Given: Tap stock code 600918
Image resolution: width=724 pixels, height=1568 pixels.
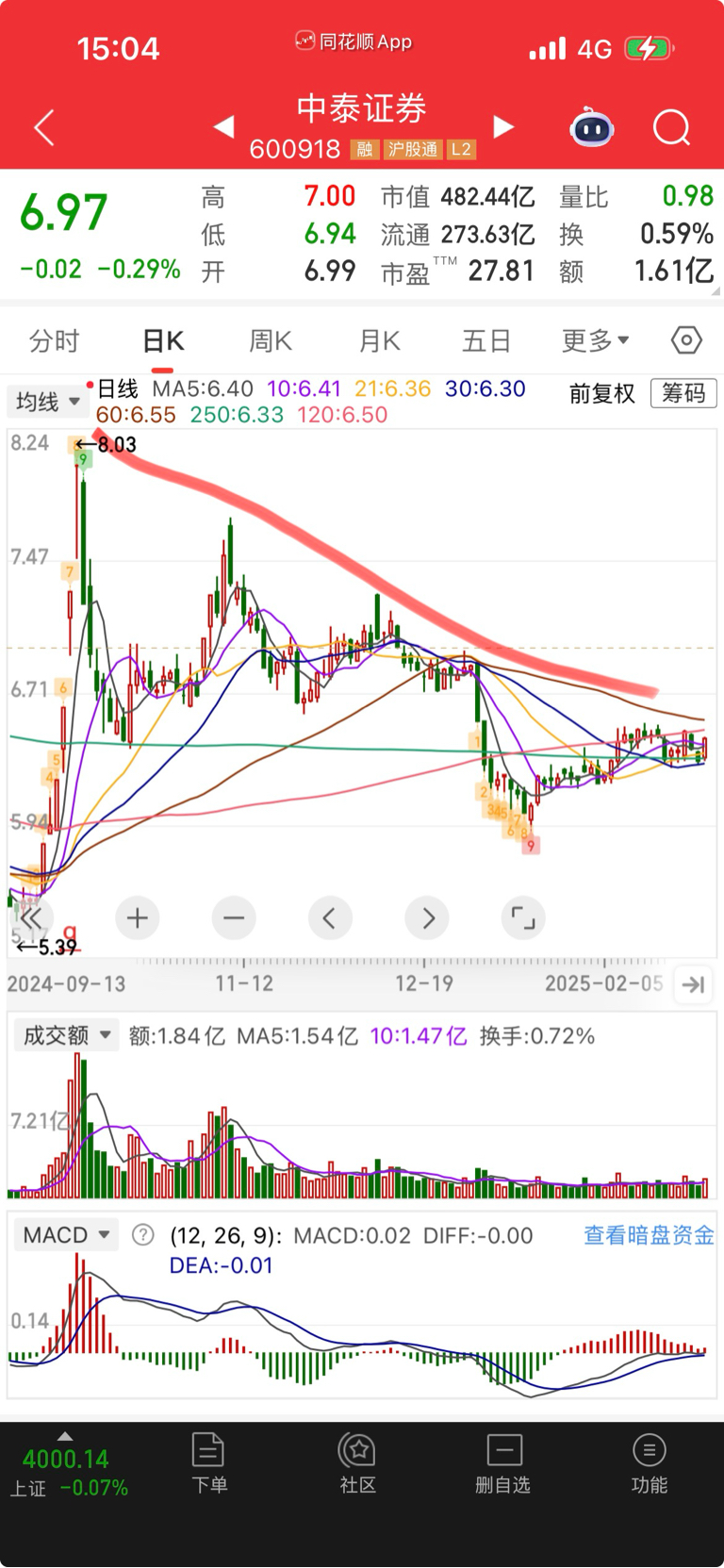Looking at the screenshot, I should tap(295, 149).
